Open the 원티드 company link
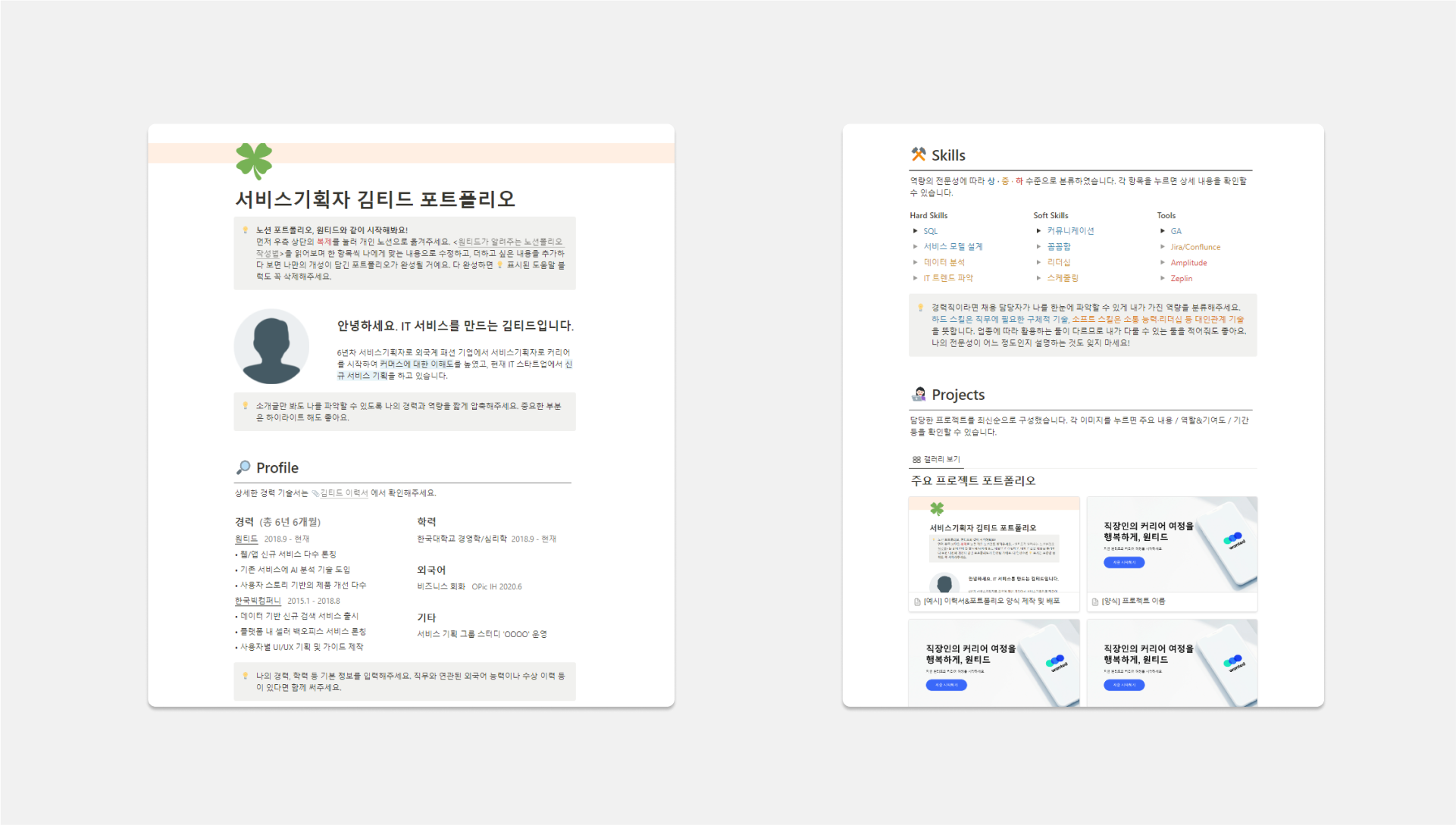The image size is (1456, 825). click(x=246, y=539)
